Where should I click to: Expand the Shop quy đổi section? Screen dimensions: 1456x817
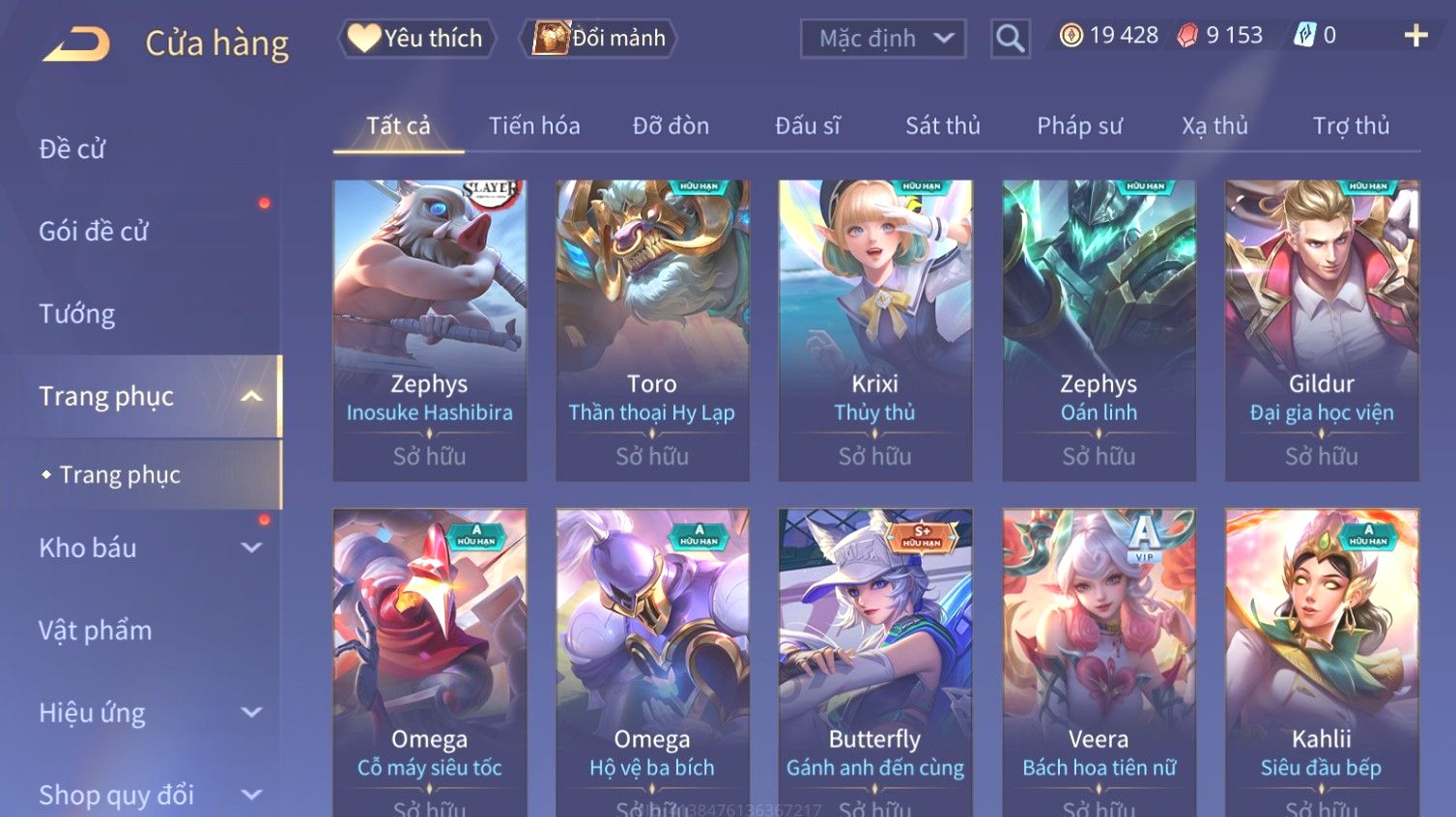pos(251,795)
